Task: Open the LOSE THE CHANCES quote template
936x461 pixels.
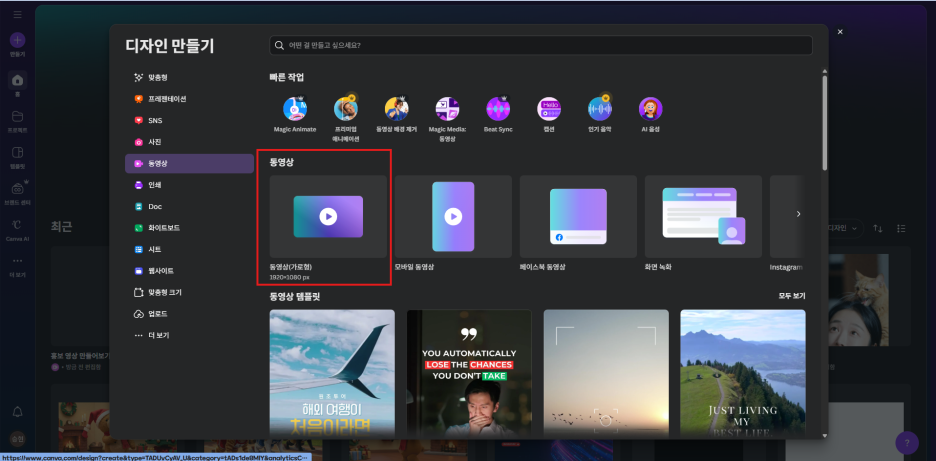Action: 469,373
